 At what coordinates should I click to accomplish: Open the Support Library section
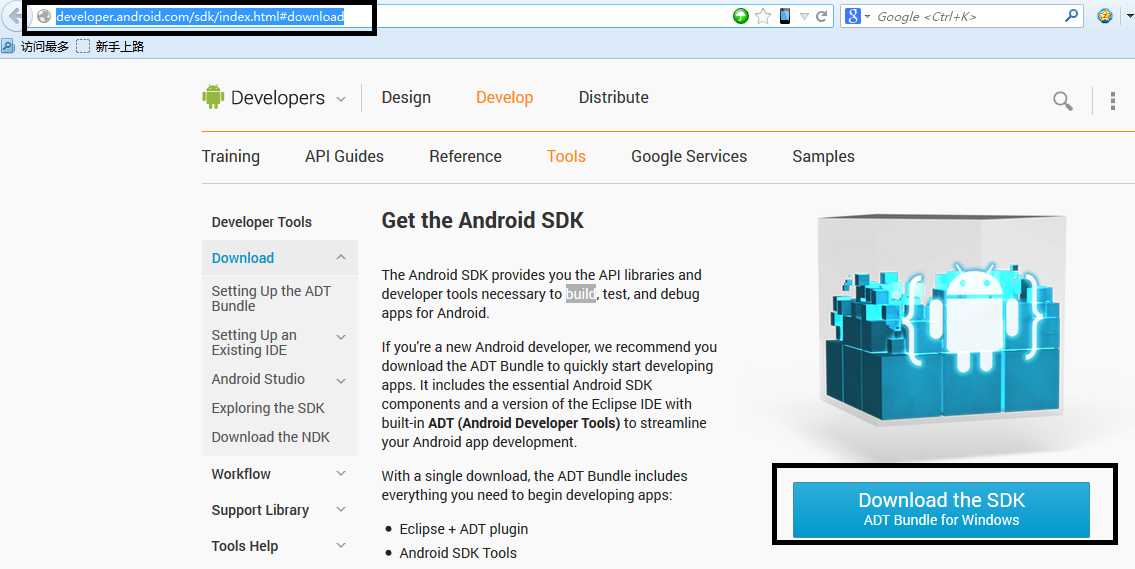tap(260, 510)
